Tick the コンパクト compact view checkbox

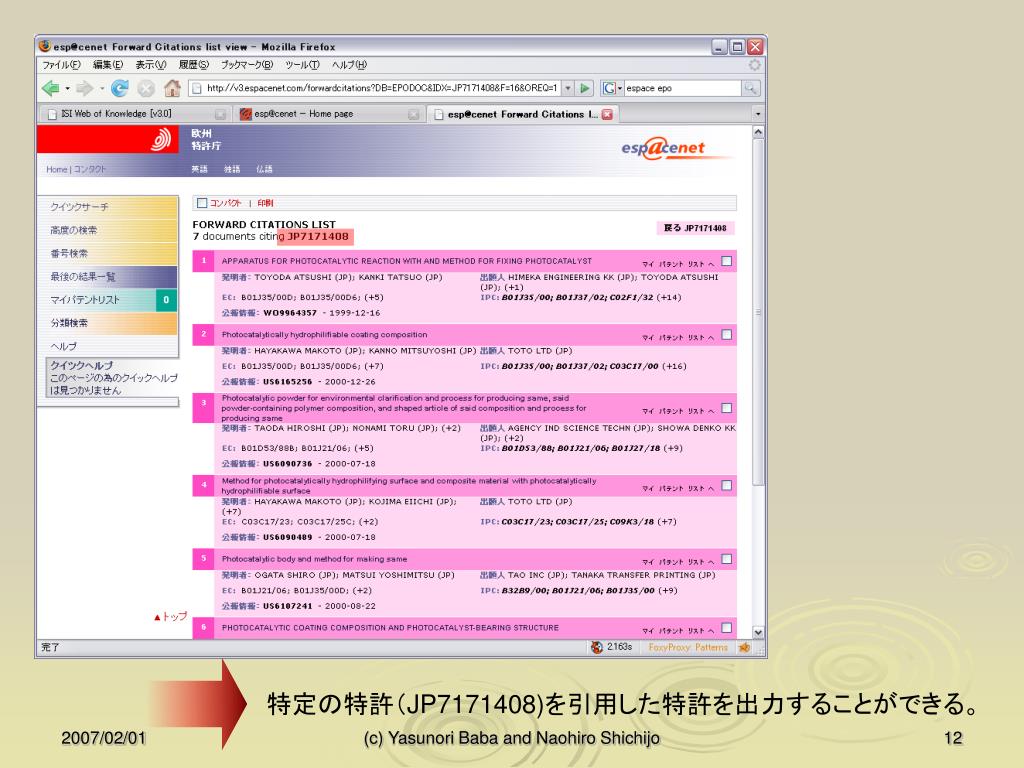point(202,203)
